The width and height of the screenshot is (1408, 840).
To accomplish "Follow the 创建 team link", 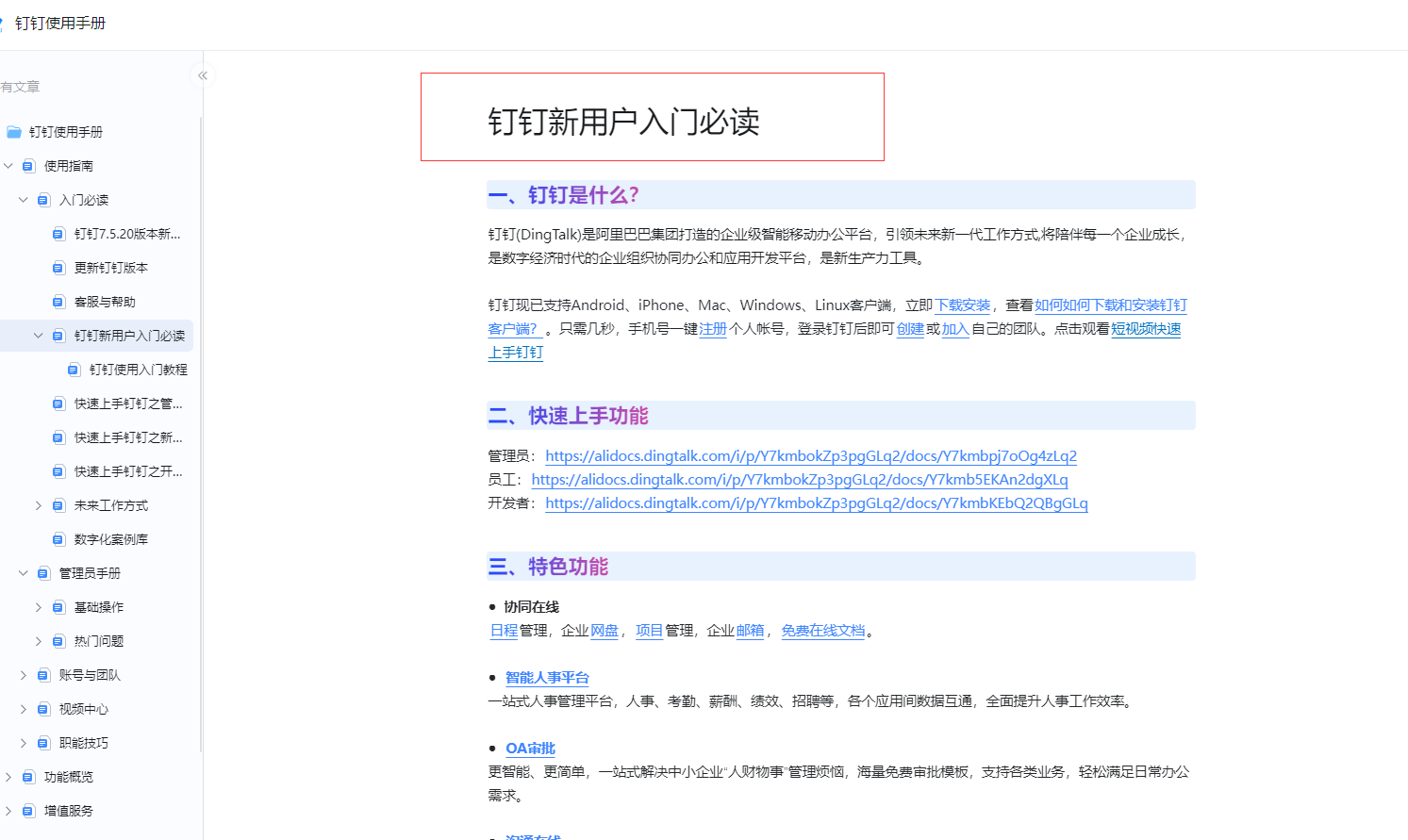I will 910,329.
